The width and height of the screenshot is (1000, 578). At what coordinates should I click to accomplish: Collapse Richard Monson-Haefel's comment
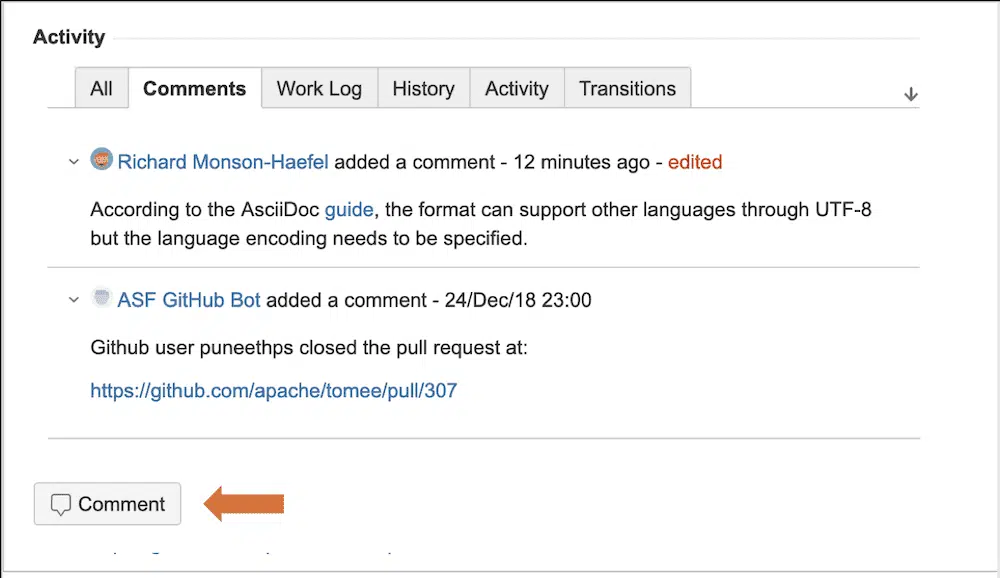click(73, 161)
